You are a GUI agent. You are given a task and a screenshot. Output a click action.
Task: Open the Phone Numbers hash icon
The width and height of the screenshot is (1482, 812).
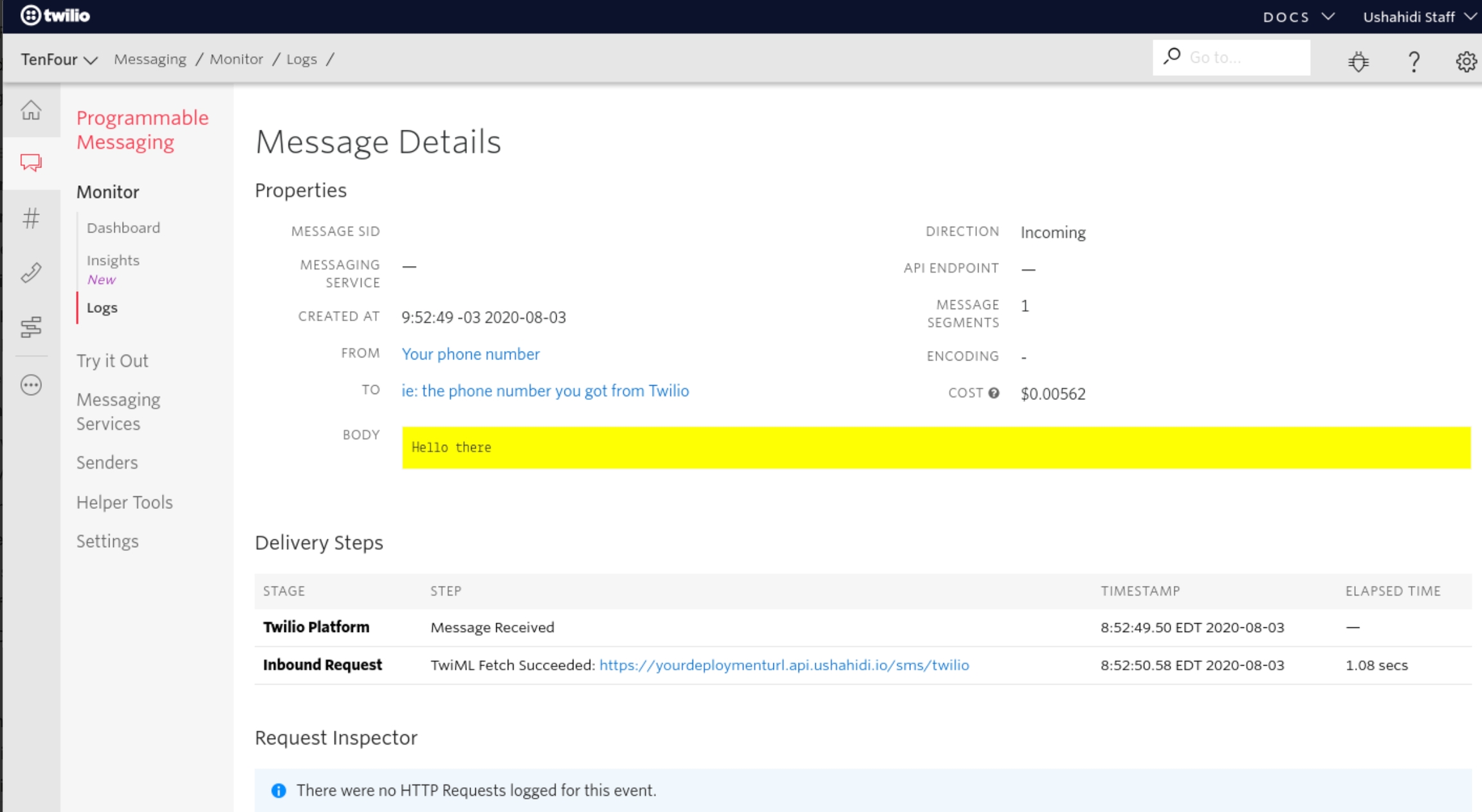pyautogui.click(x=31, y=219)
